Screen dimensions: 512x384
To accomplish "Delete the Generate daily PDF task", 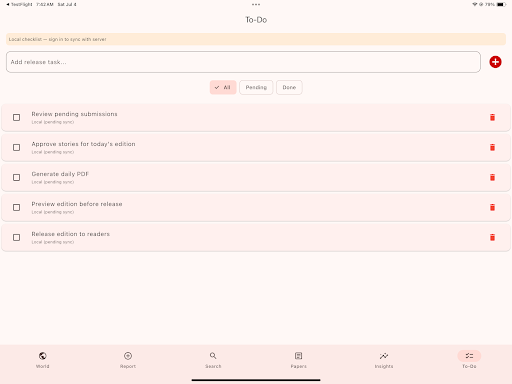I will (x=492, y=177).
